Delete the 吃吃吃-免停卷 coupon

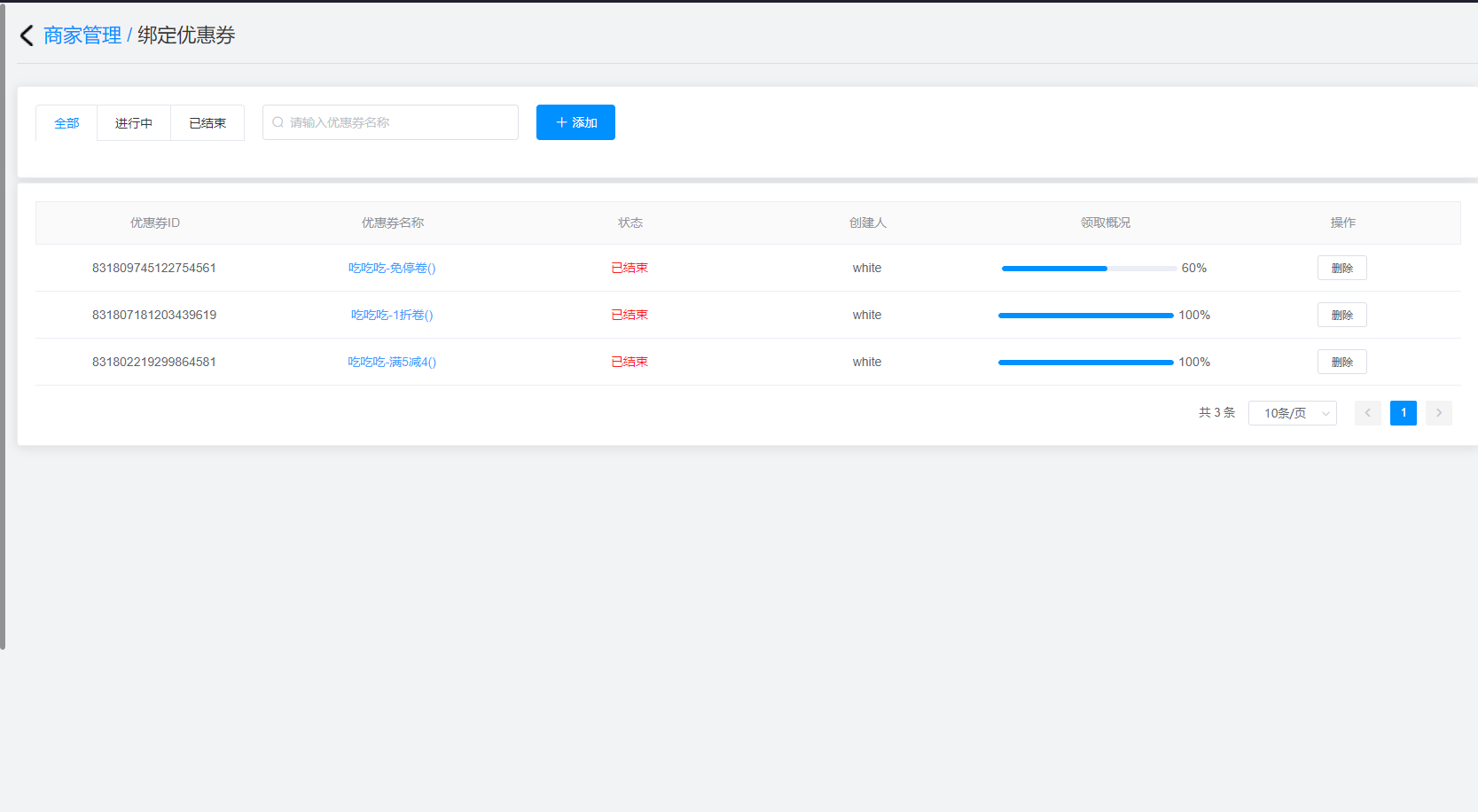coord(1341,268)
